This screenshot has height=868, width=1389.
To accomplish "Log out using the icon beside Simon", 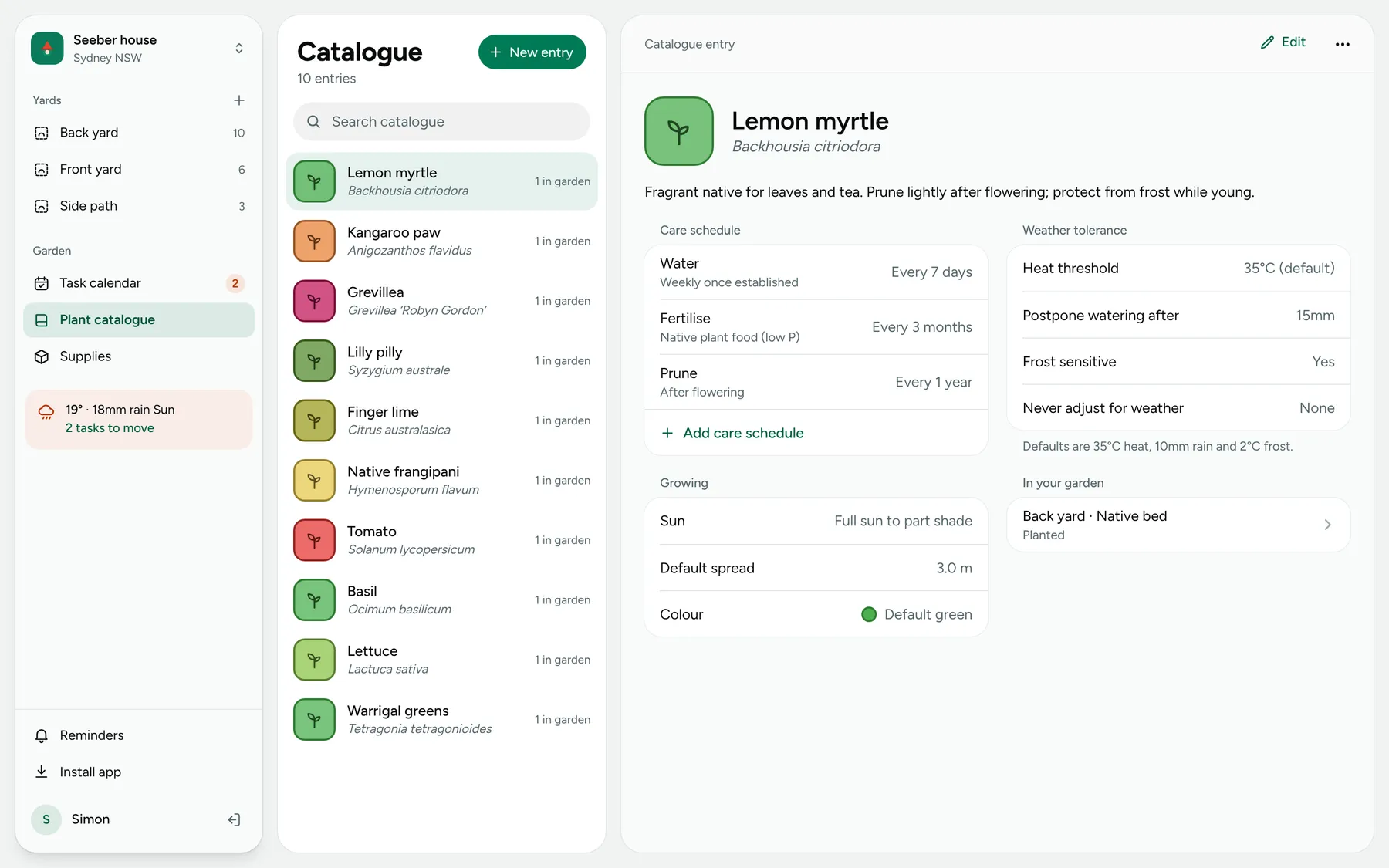I will coord(234,819).
